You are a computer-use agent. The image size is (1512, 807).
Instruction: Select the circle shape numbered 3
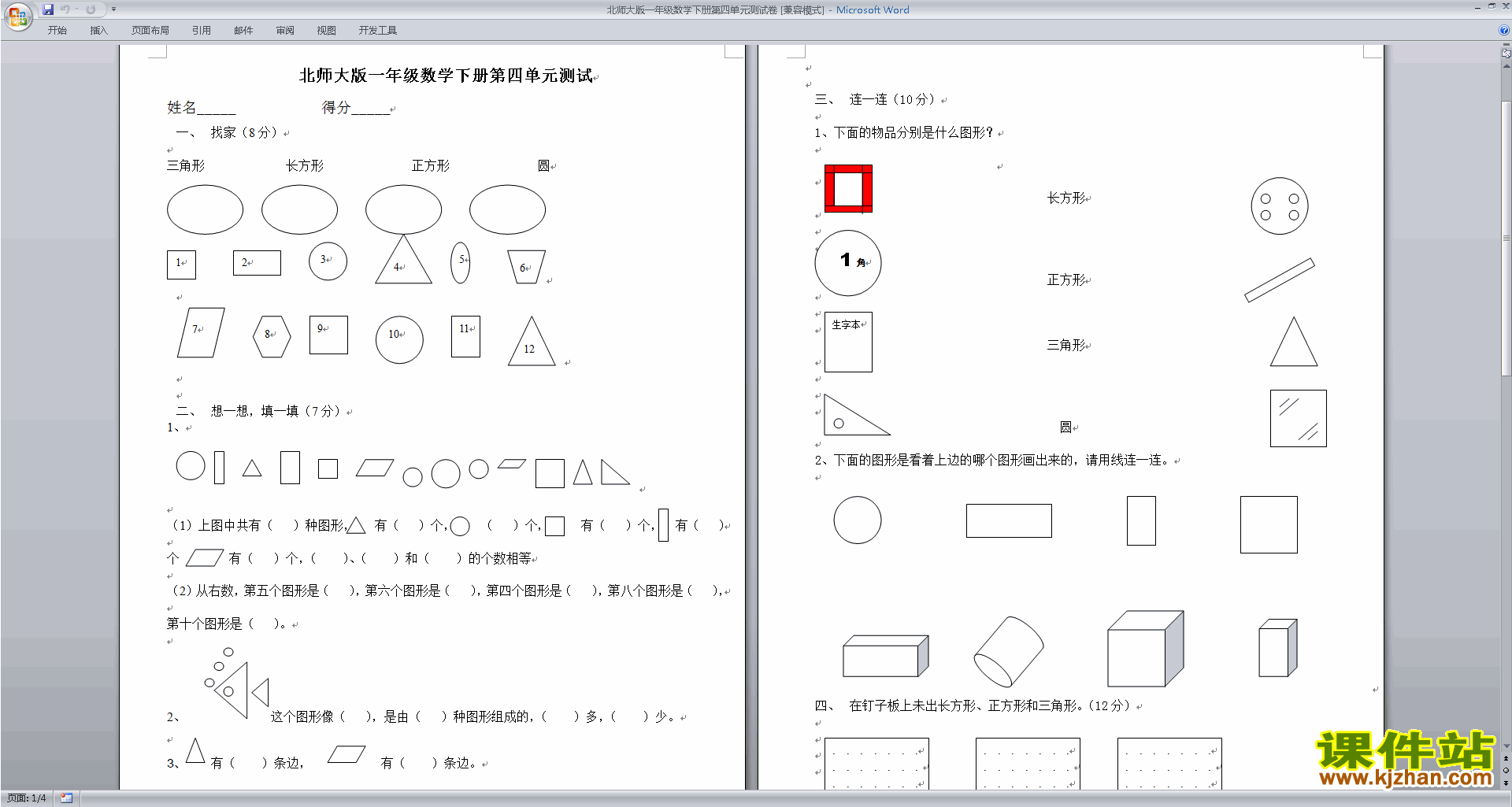(328, 261)
